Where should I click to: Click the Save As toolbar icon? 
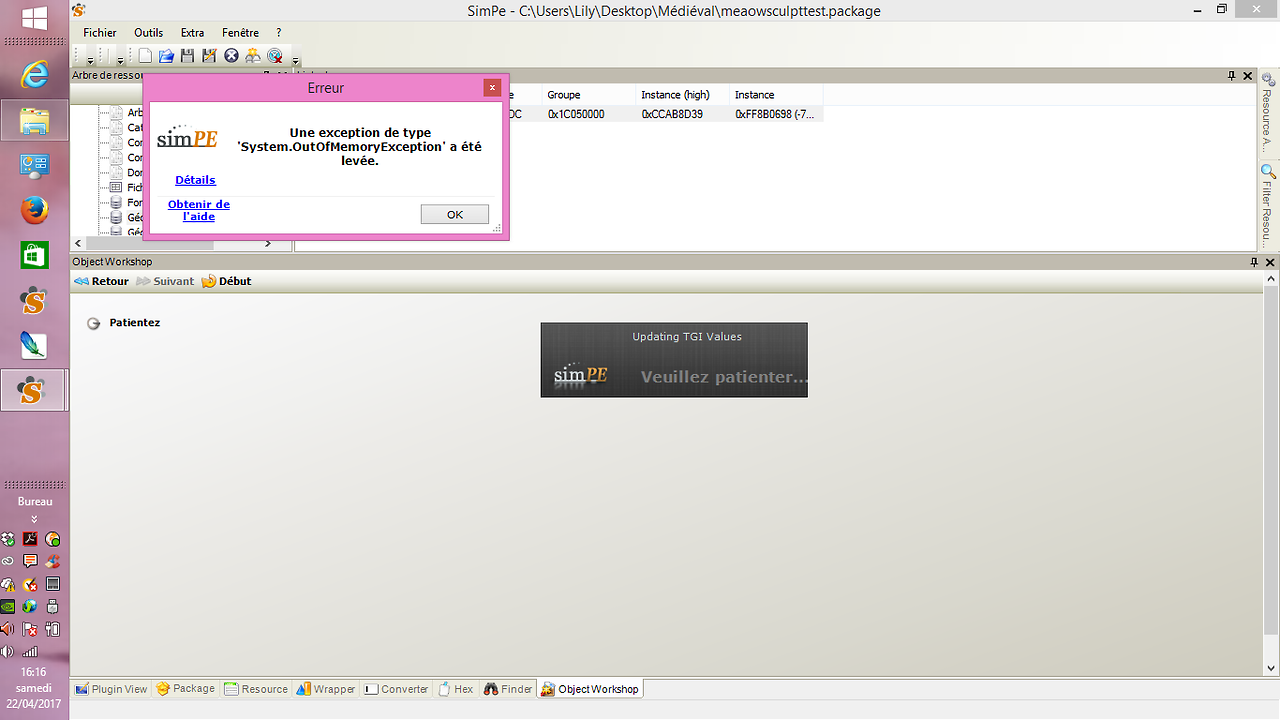pos(209,56)
